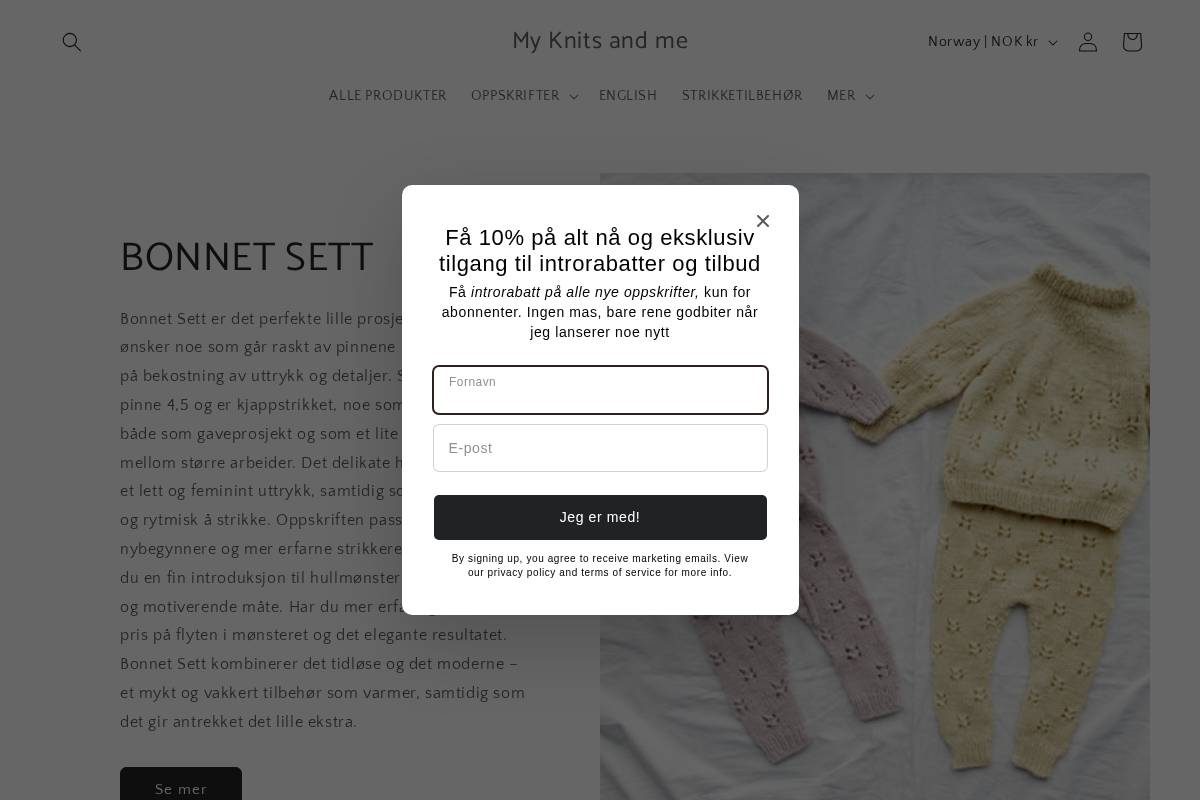Image resolution: width=1200 pixels, height=800 pixels.
Task: Select ALLE PRODUKTER in the navigation
Action: [x=388, y=96]
